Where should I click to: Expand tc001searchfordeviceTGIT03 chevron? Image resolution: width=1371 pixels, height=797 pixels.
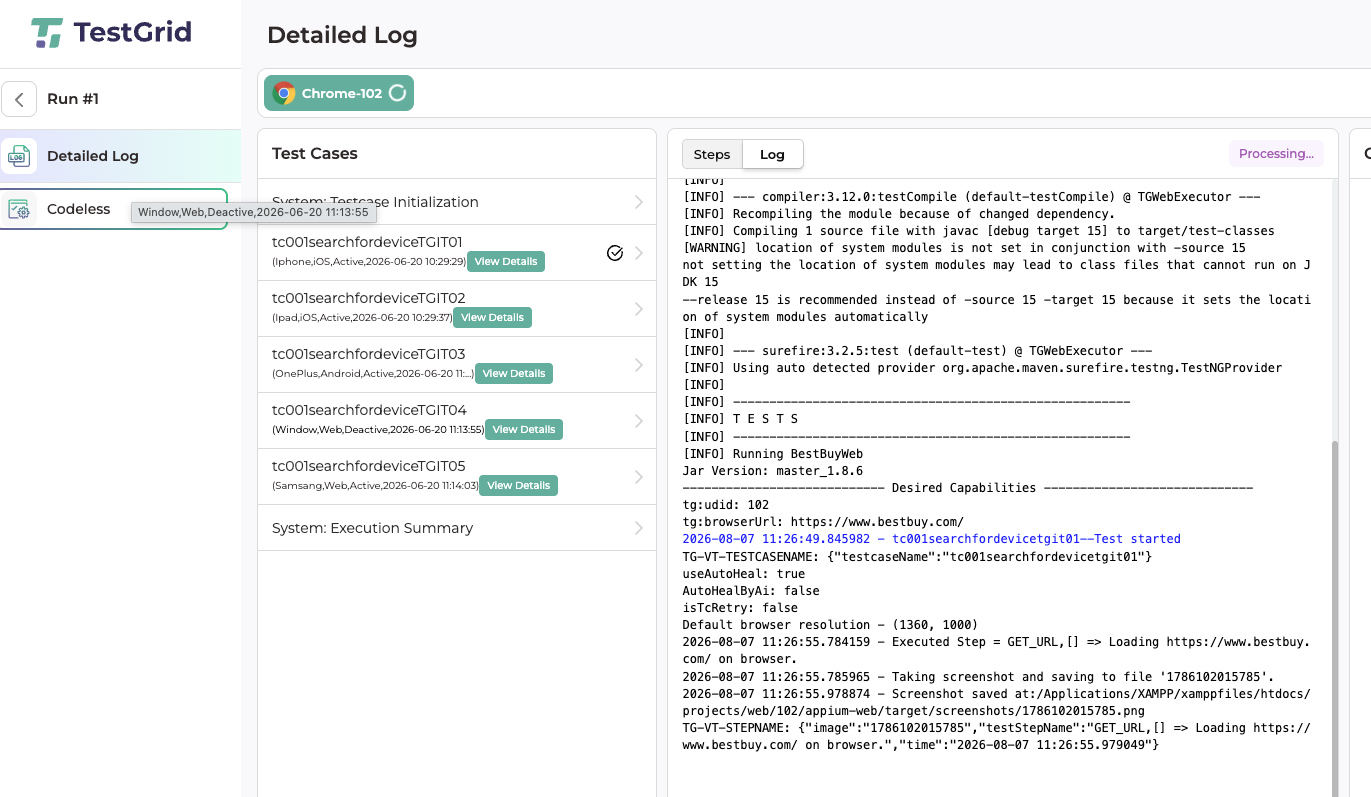[639, 365]
